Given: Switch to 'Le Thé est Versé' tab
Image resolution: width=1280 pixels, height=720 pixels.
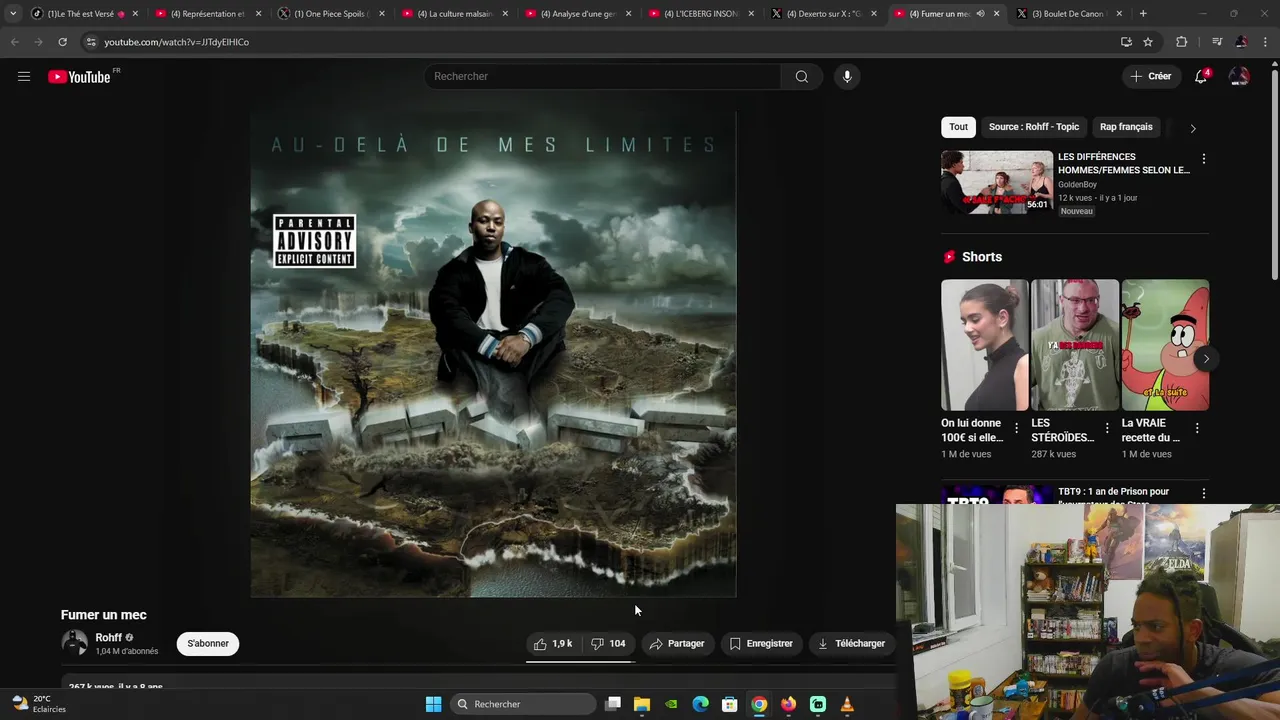Looking at the screenshot, I should [84, 14].
